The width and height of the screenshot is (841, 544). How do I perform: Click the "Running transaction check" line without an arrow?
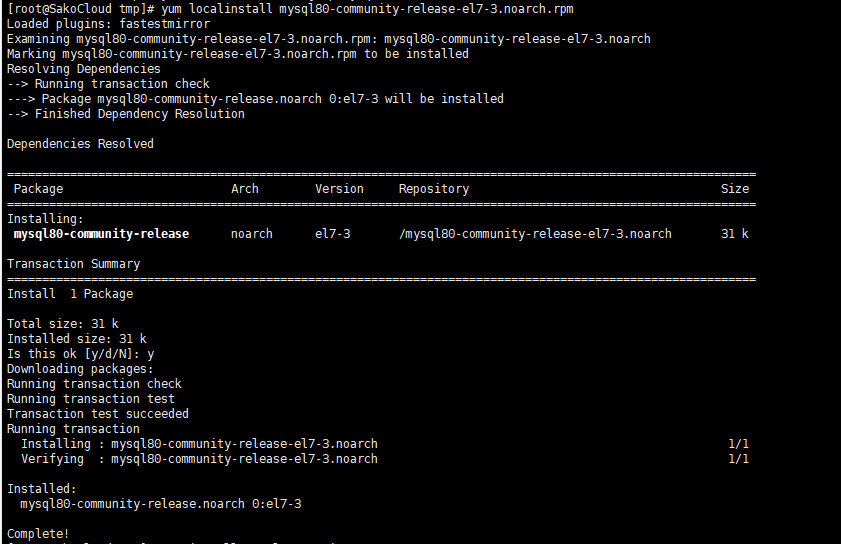[x=94, y=384]
